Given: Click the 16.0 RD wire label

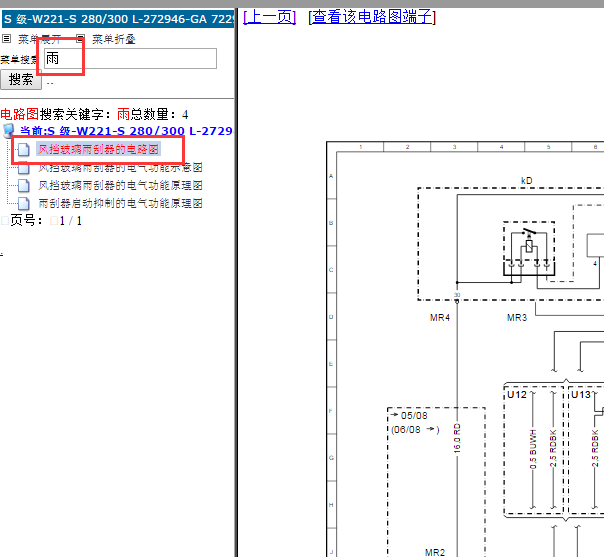Looking at the screenshot, I should 457,438.
